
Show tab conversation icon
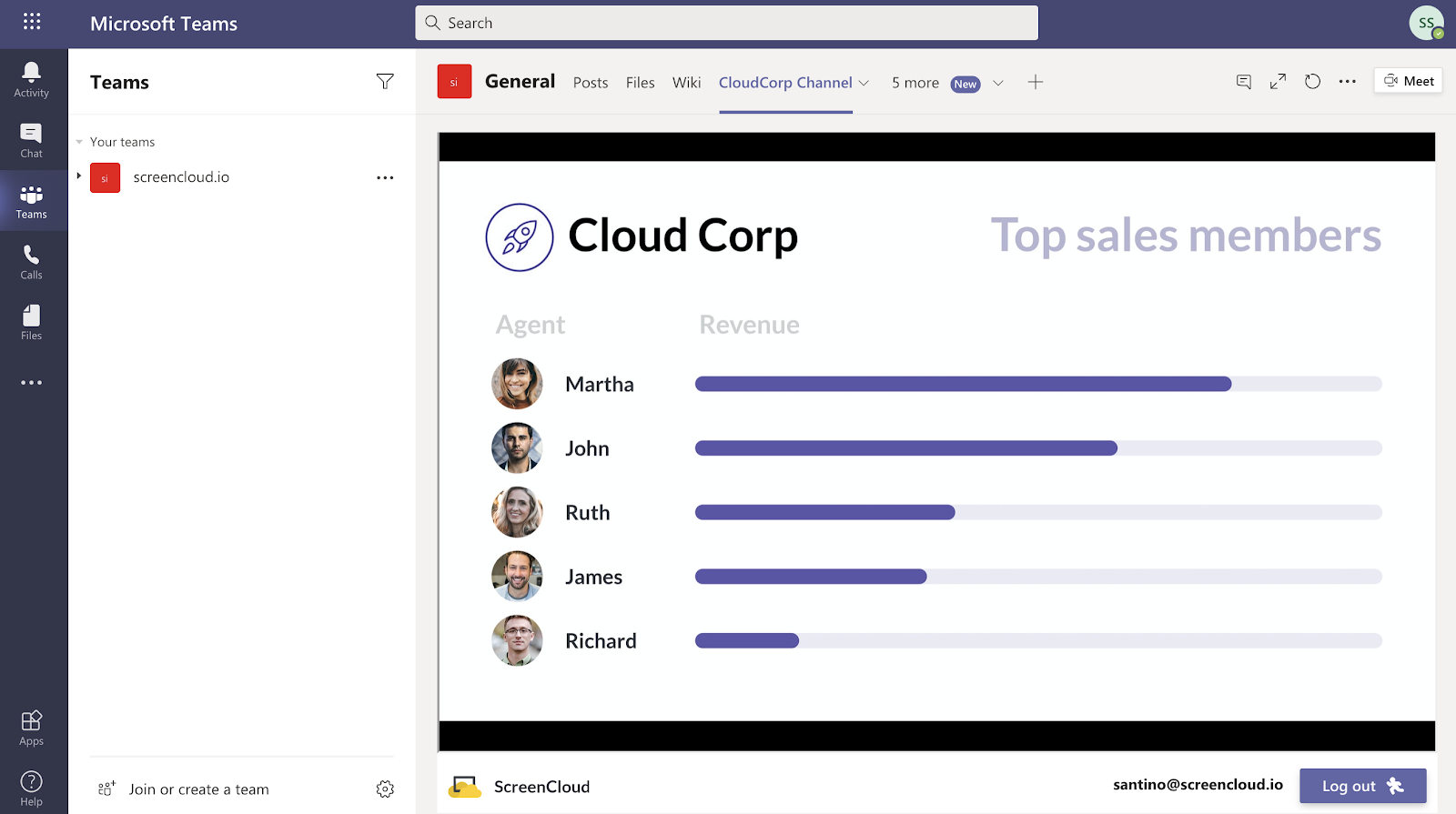(1244, 82)
